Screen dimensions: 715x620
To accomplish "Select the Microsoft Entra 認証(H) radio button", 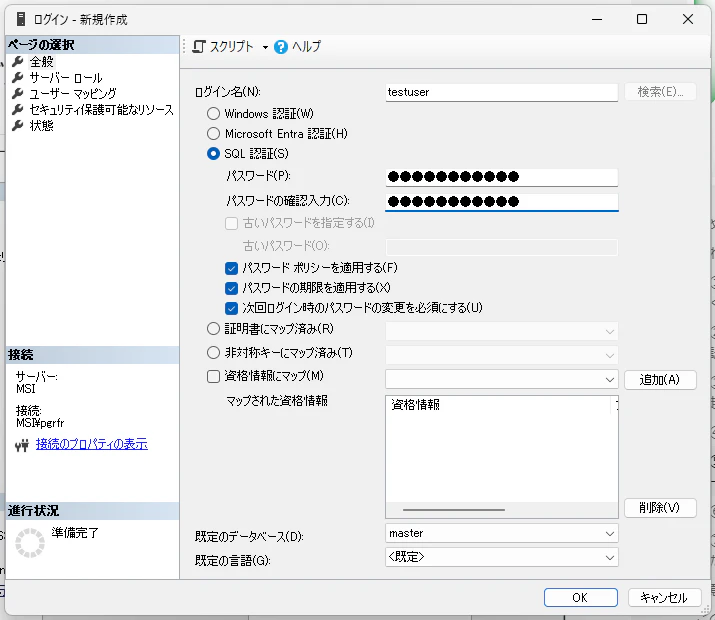I will point(213,134).
